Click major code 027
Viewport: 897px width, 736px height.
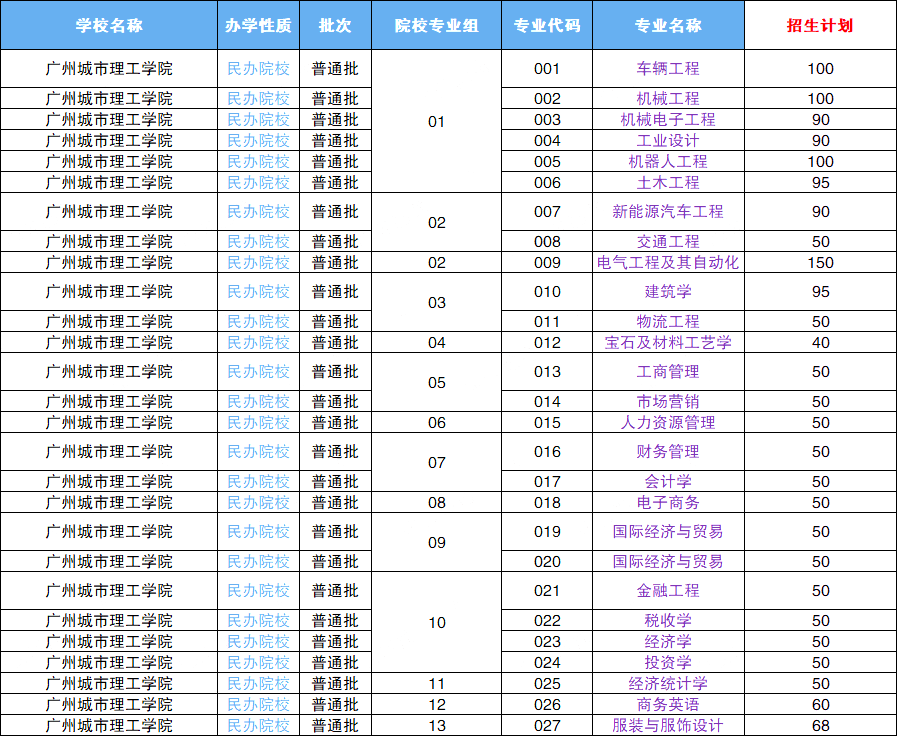coord(547,726)
